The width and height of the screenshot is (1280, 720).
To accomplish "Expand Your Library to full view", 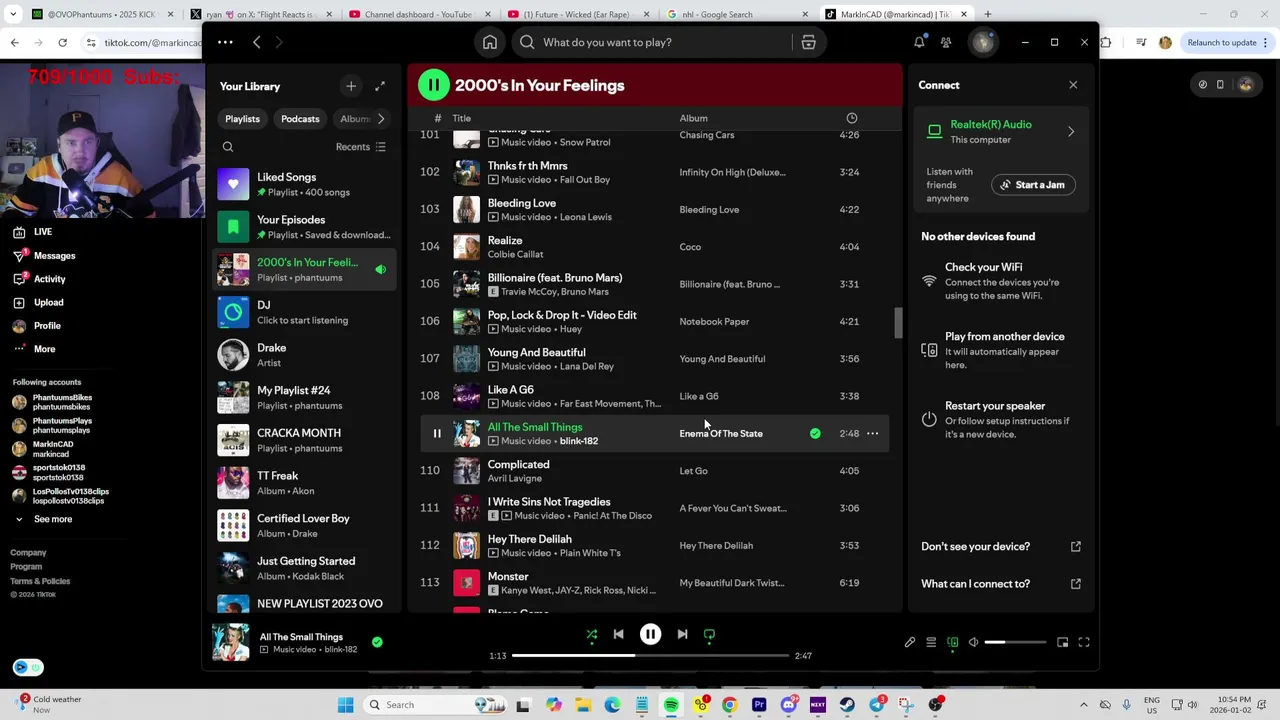I will click(380, 86).
